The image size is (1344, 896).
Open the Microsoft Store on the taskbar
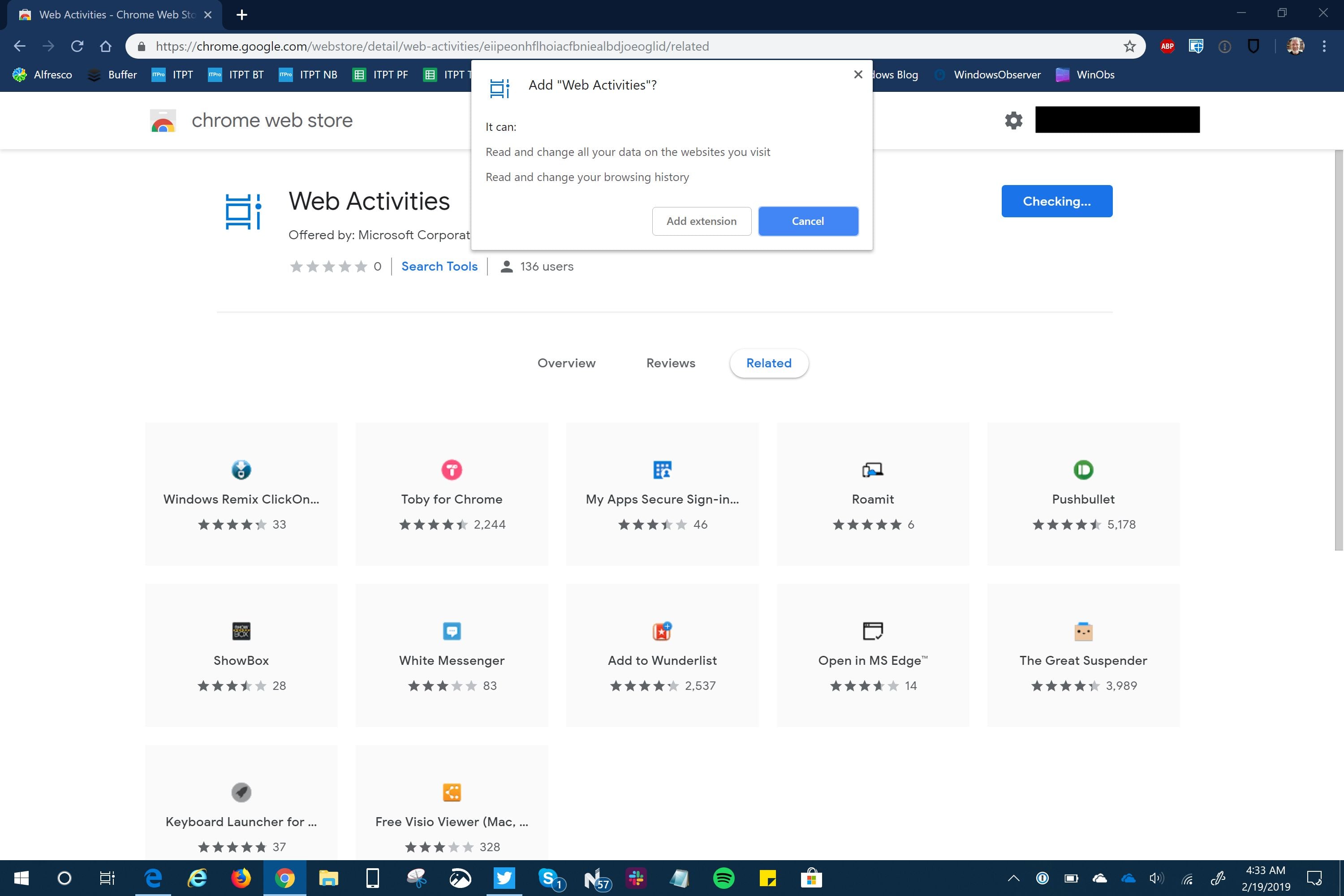coord(811,878)
